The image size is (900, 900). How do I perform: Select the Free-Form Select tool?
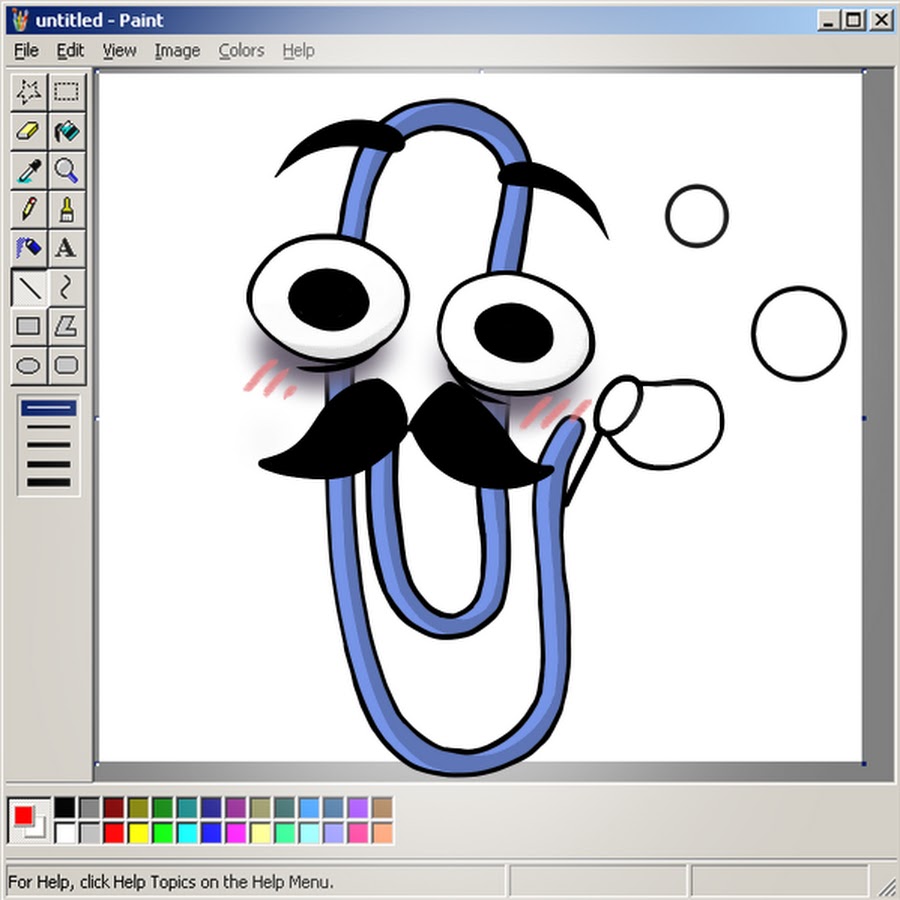click(29, 92)
